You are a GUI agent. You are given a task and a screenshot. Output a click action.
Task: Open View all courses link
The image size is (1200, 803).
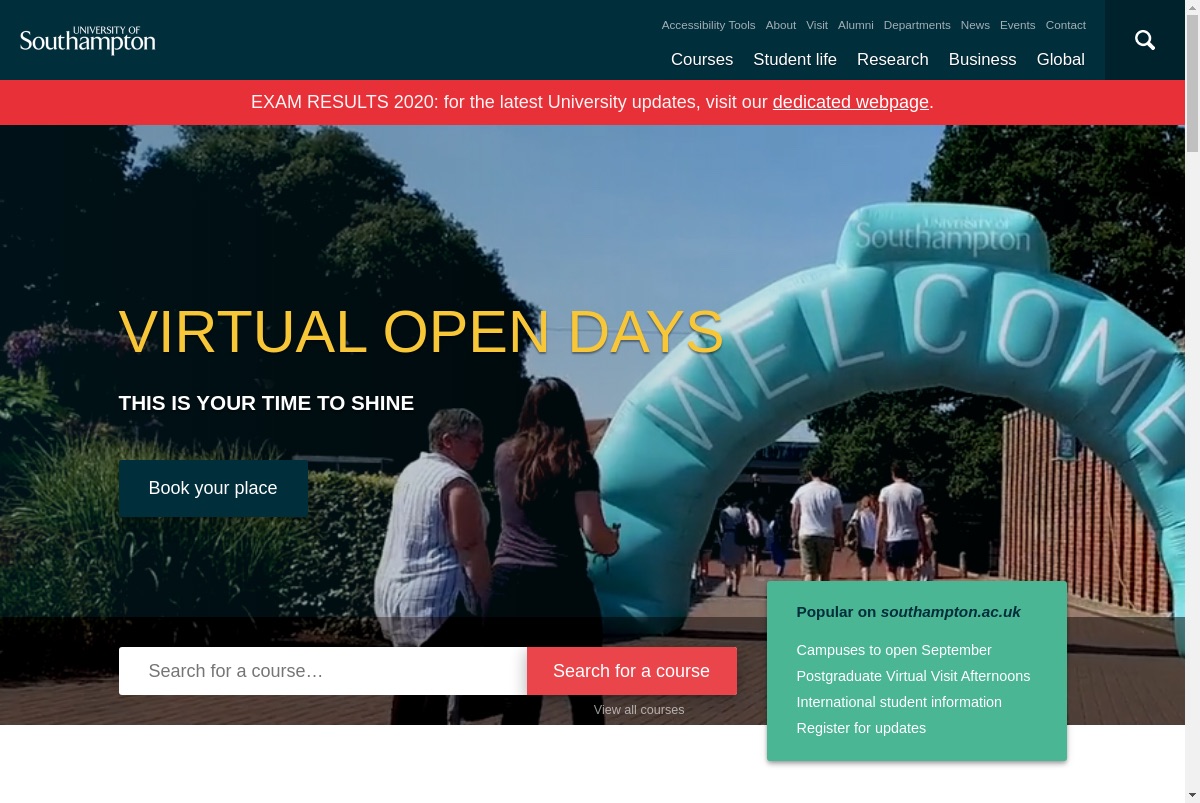[639, 710]
